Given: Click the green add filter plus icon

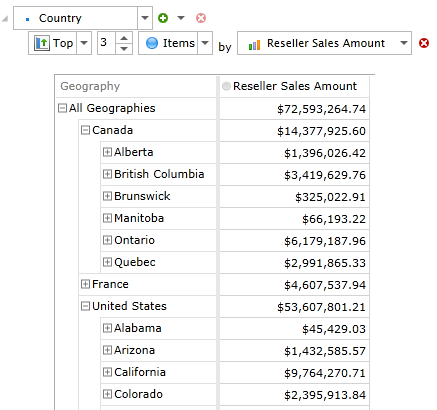Looking at the screenshot, I should [163, 18].
